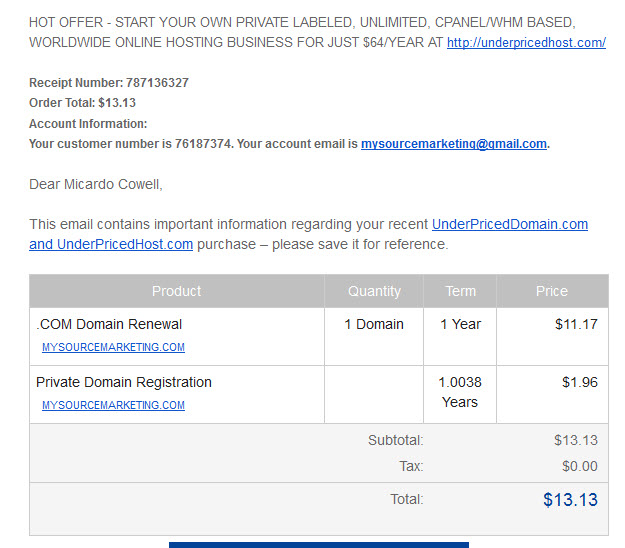Click the Order Total: $13.13 line
This screenshot has width=625, height=548.
83,103
